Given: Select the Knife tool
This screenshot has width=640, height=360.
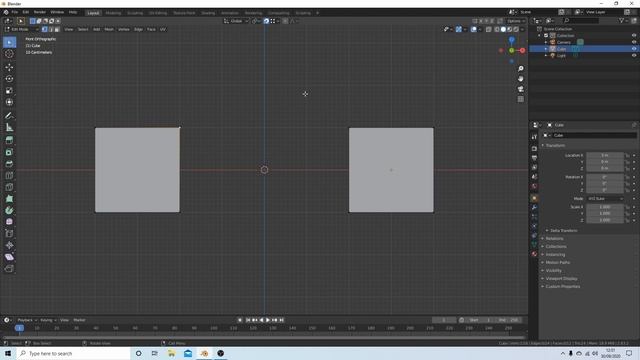Looking at the screenshot, I should pyautogui.click(x=9, y=187).
